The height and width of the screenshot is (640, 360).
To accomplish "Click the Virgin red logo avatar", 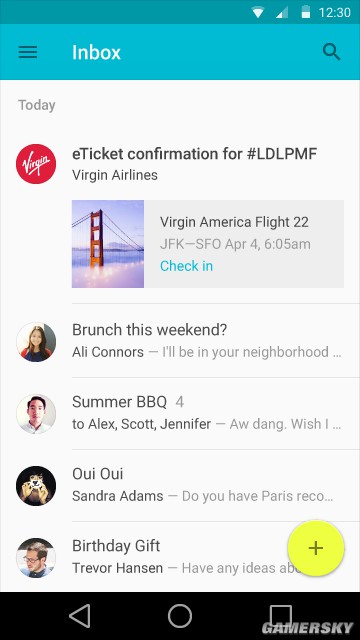I will coord(36,164).
